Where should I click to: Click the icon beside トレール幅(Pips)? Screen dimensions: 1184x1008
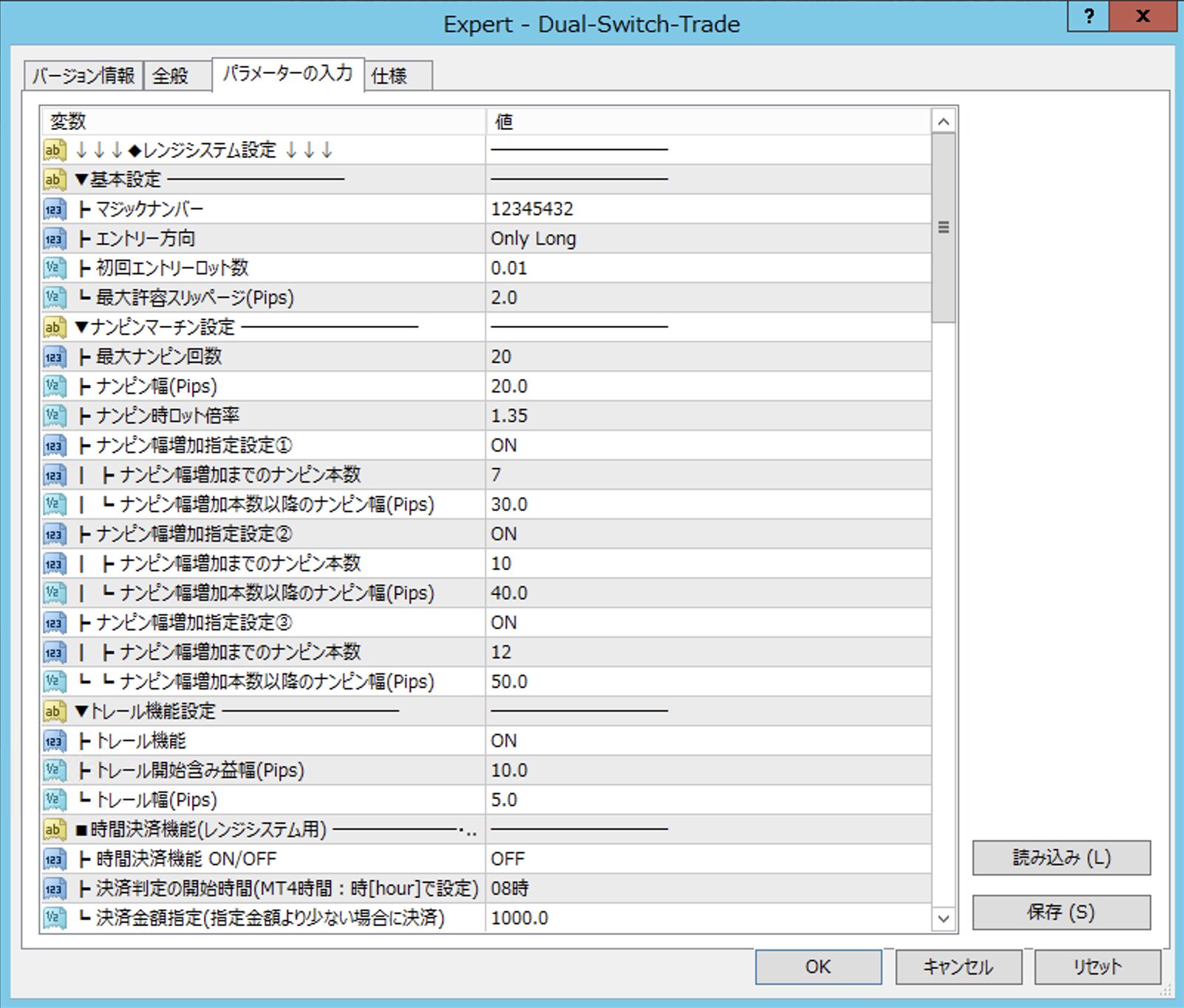[x=54, y=800]
